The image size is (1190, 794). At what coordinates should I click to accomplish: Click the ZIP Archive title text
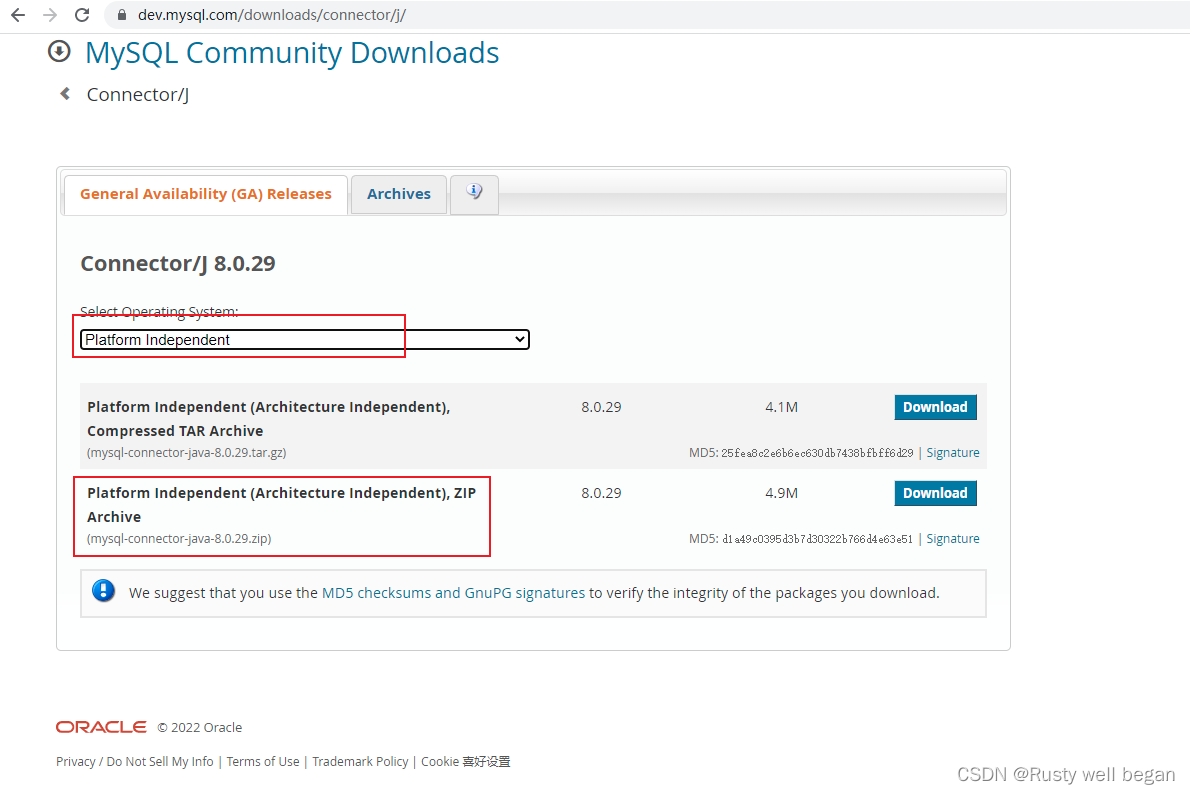(x=282, y=505)
